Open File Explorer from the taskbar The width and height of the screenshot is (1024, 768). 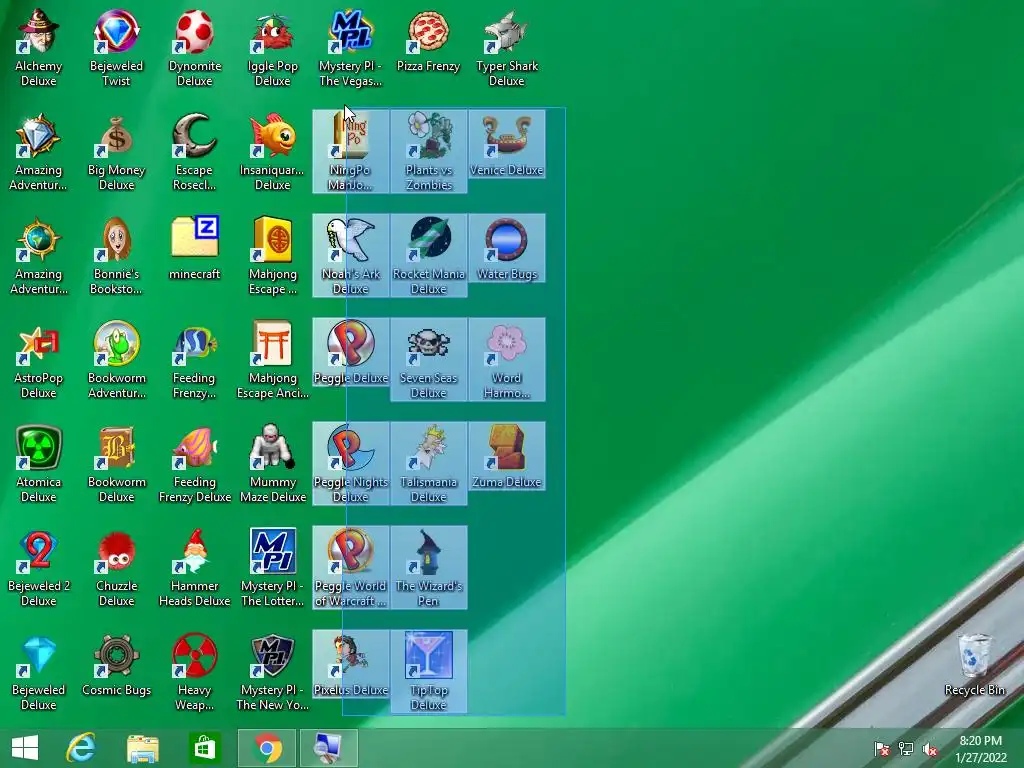(142, 748)
